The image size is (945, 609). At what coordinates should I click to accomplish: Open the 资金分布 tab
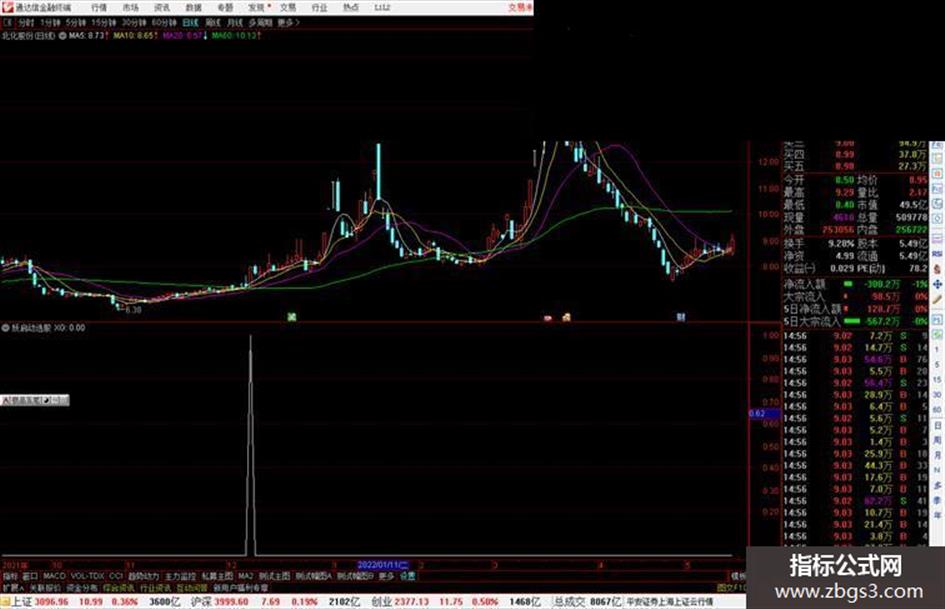82,587
